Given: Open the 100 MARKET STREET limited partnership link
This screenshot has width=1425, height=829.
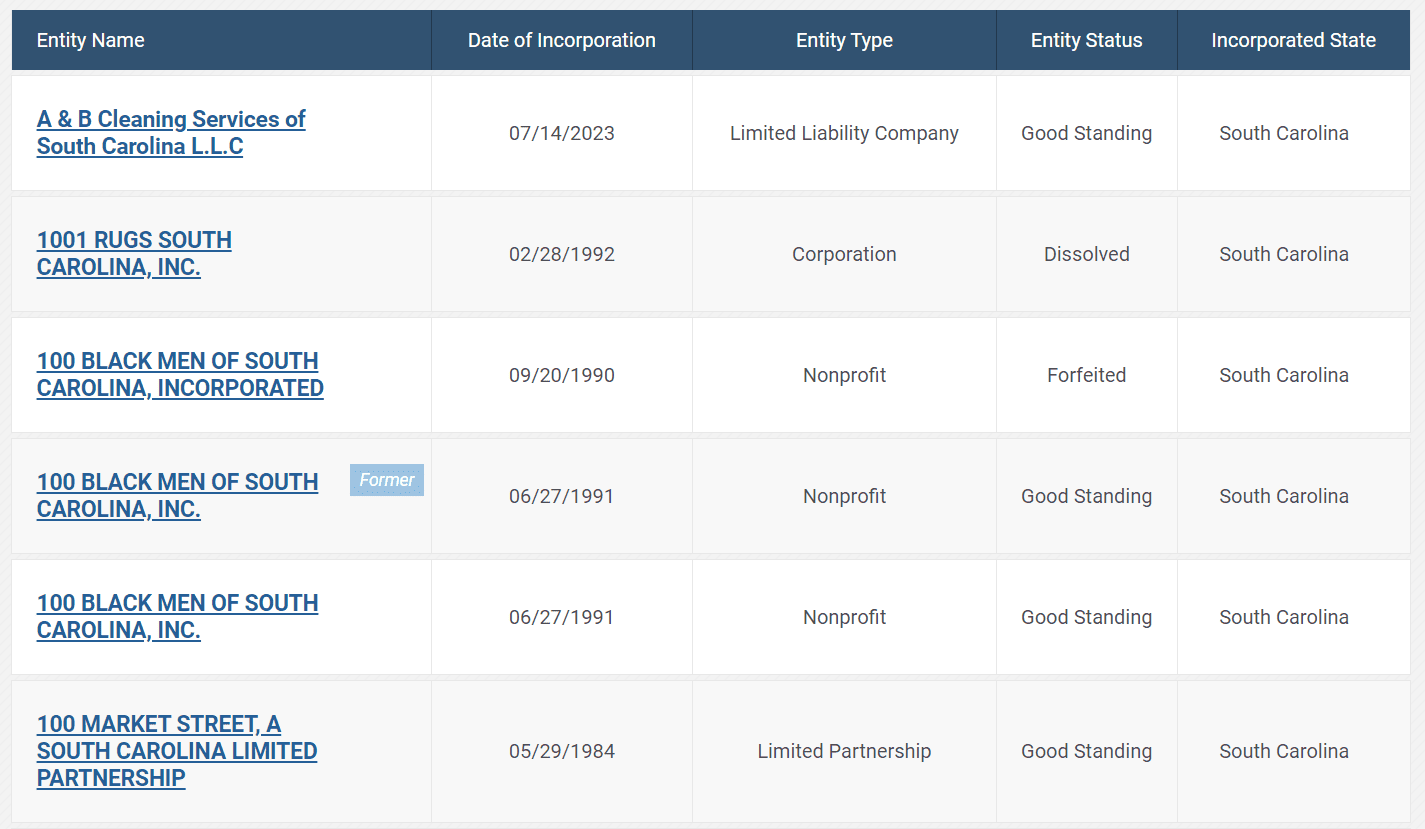Looking at the screenshot, I should pos(158,725).
